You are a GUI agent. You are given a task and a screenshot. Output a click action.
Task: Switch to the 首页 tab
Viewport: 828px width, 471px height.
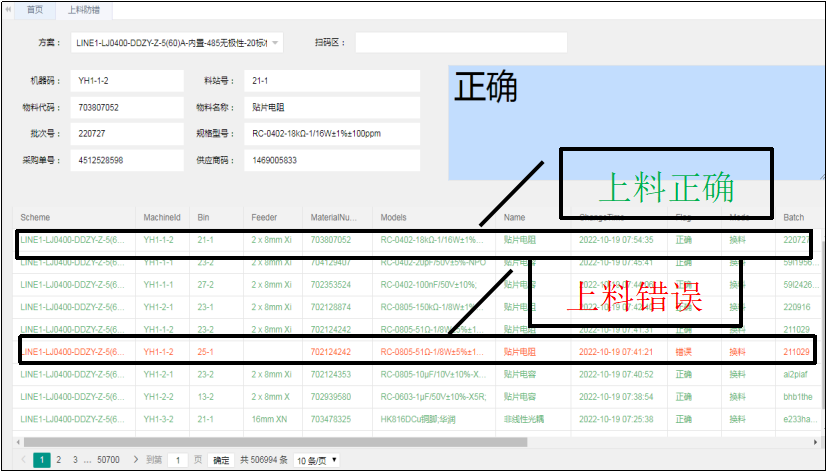click(33, 9)
